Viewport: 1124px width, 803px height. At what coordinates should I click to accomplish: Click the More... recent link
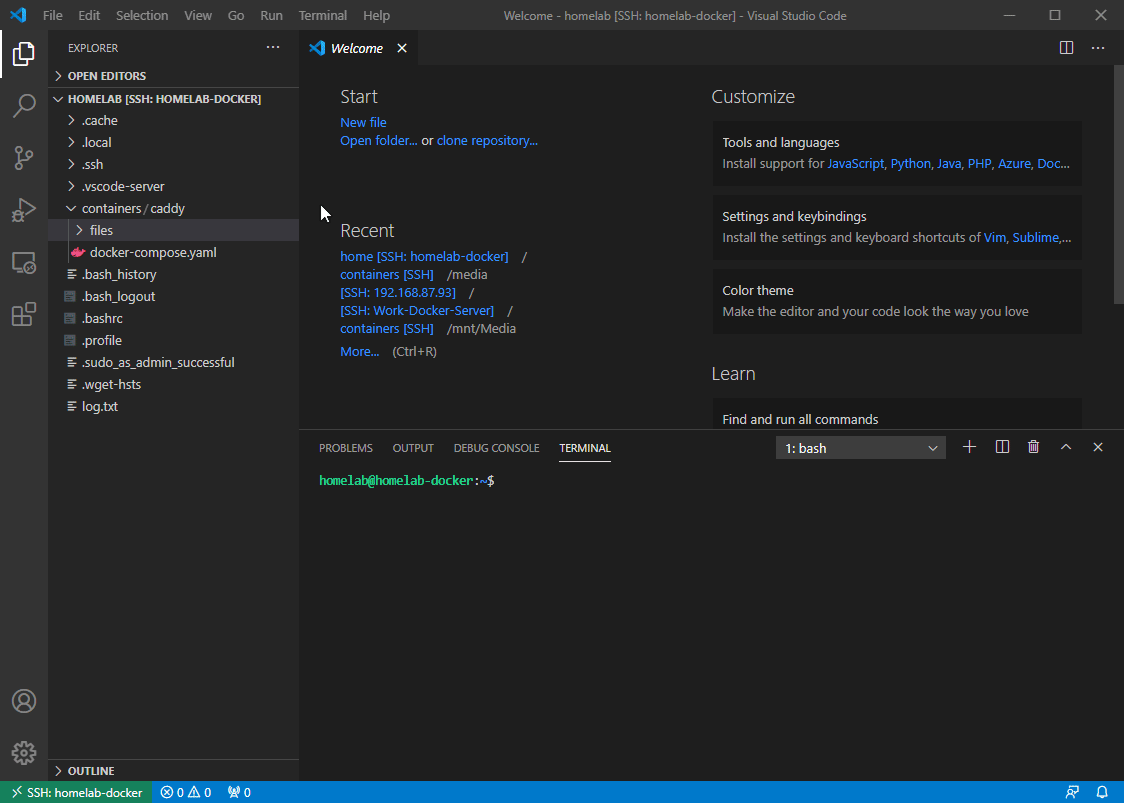(x=360, y=351)
